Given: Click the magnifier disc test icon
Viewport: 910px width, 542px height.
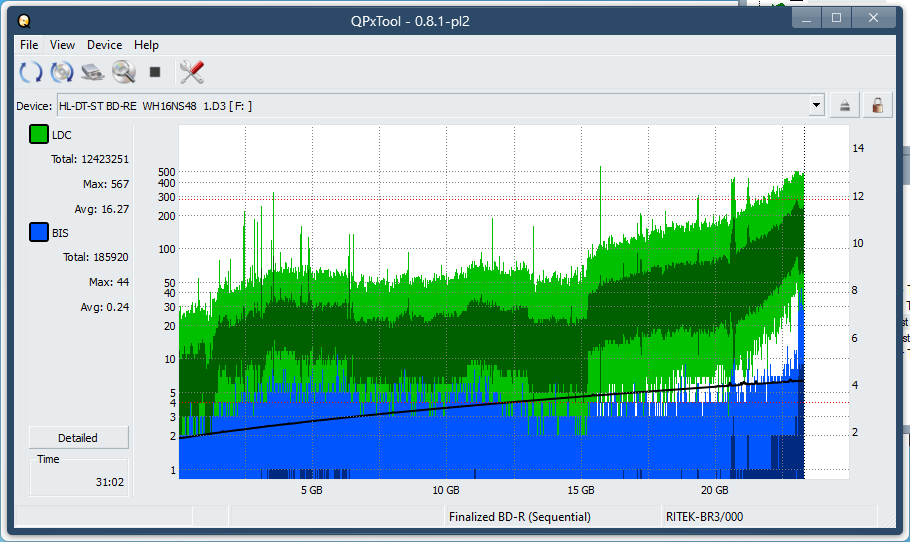Looking at the screenshot, I should point(124,72).
